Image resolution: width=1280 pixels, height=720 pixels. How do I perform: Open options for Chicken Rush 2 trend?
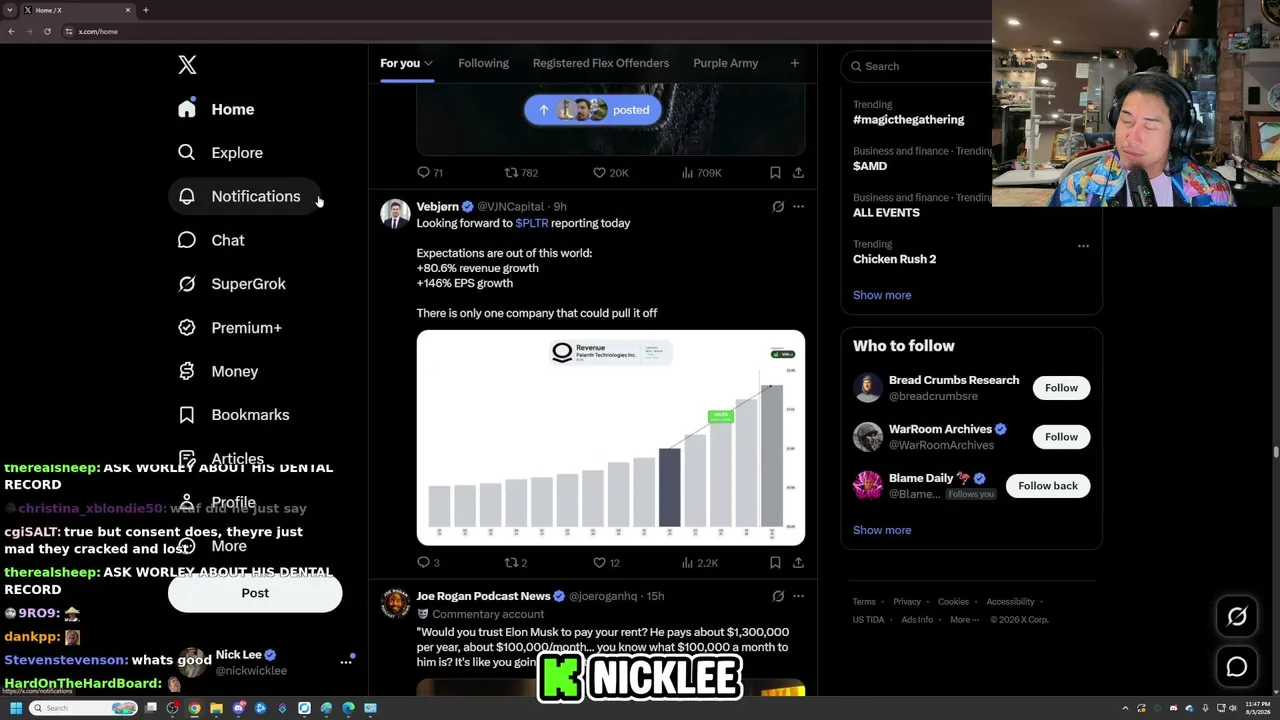coord(1083,246)
